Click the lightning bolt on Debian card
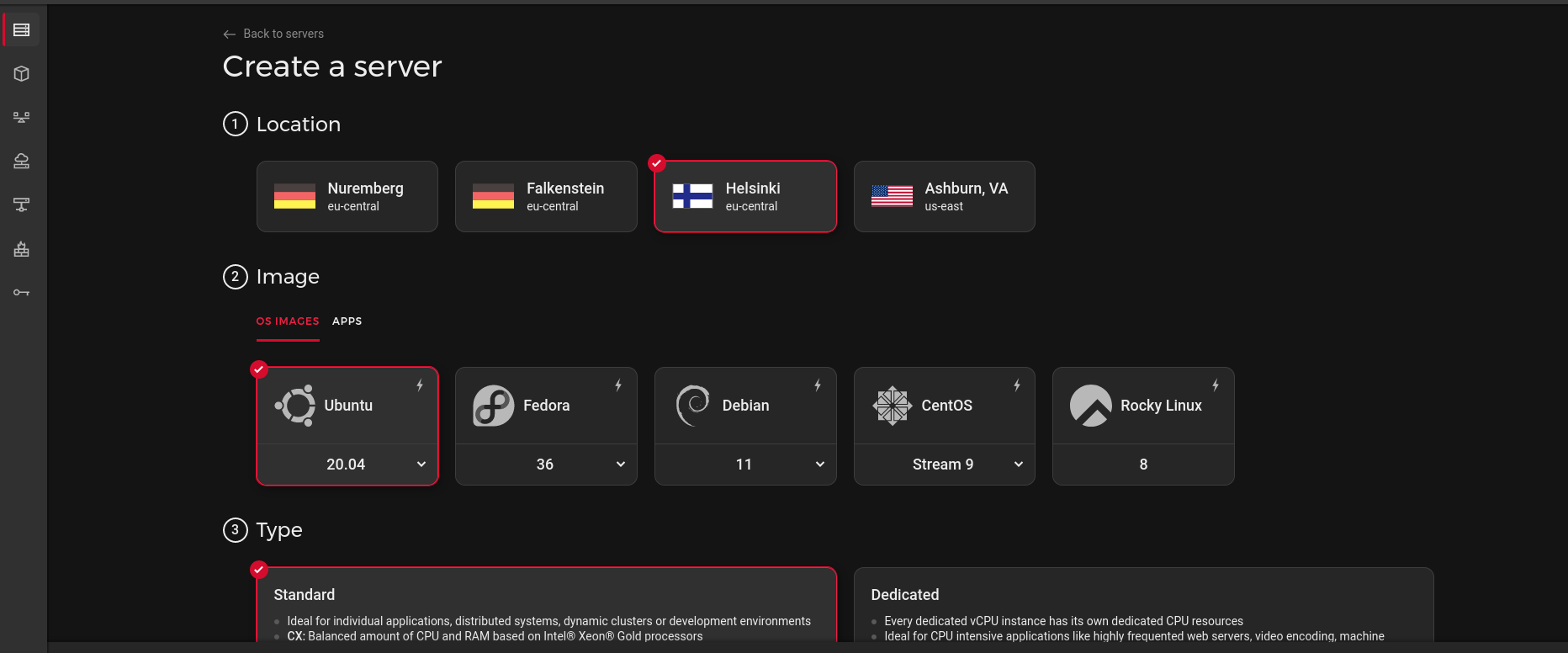The image size is (1568, 653). pyautogui.click(x=818, y=385)
